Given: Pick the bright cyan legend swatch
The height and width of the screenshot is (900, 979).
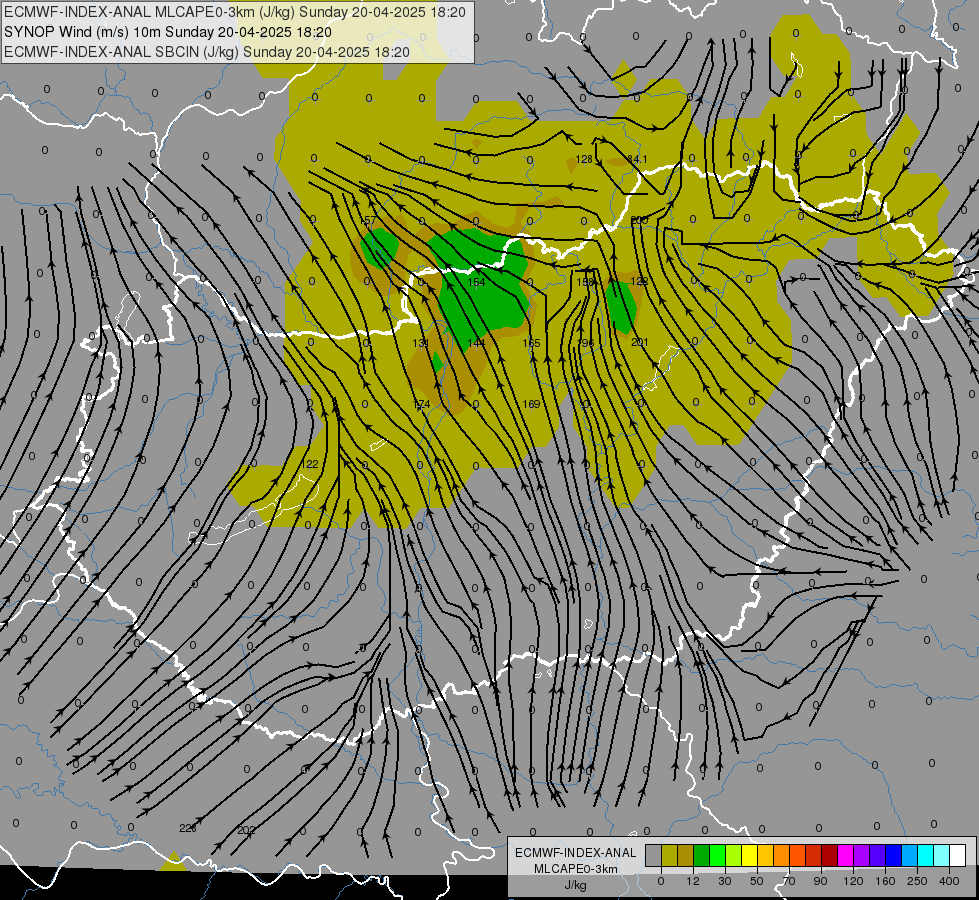Looking at the screenshot, I should click(x=925, y=856).
